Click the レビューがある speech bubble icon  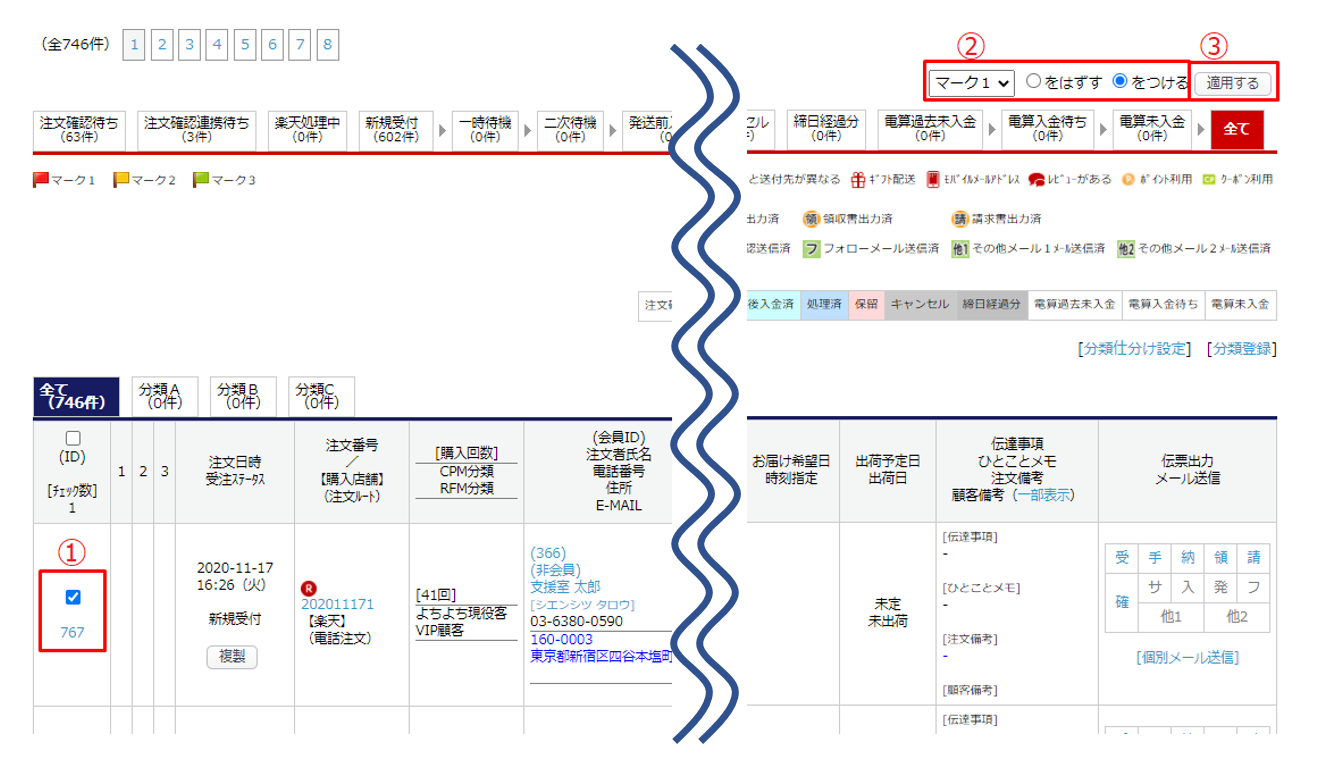[x=1037, y=180]
